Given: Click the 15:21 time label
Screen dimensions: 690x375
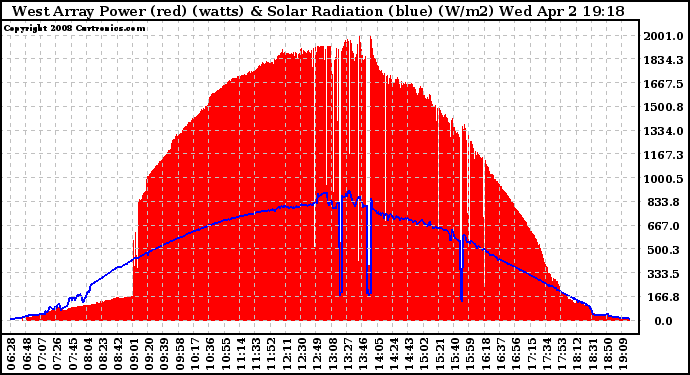Looking at the screenshot, I should tap(439, 354).
